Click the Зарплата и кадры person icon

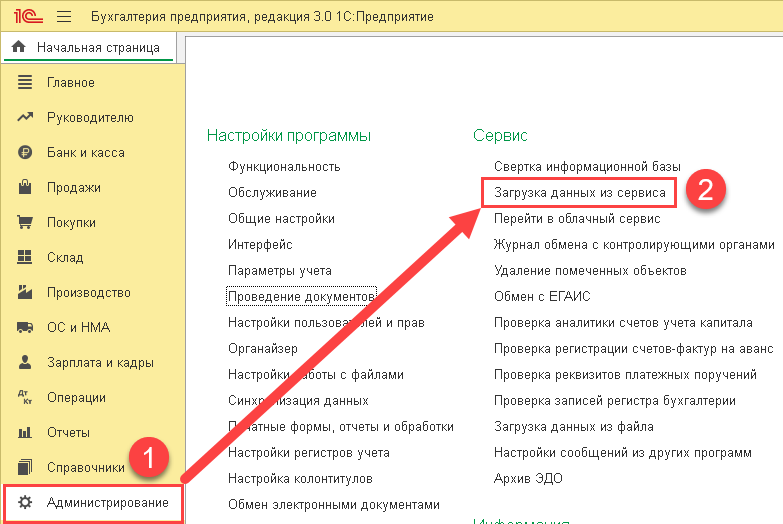25,362
